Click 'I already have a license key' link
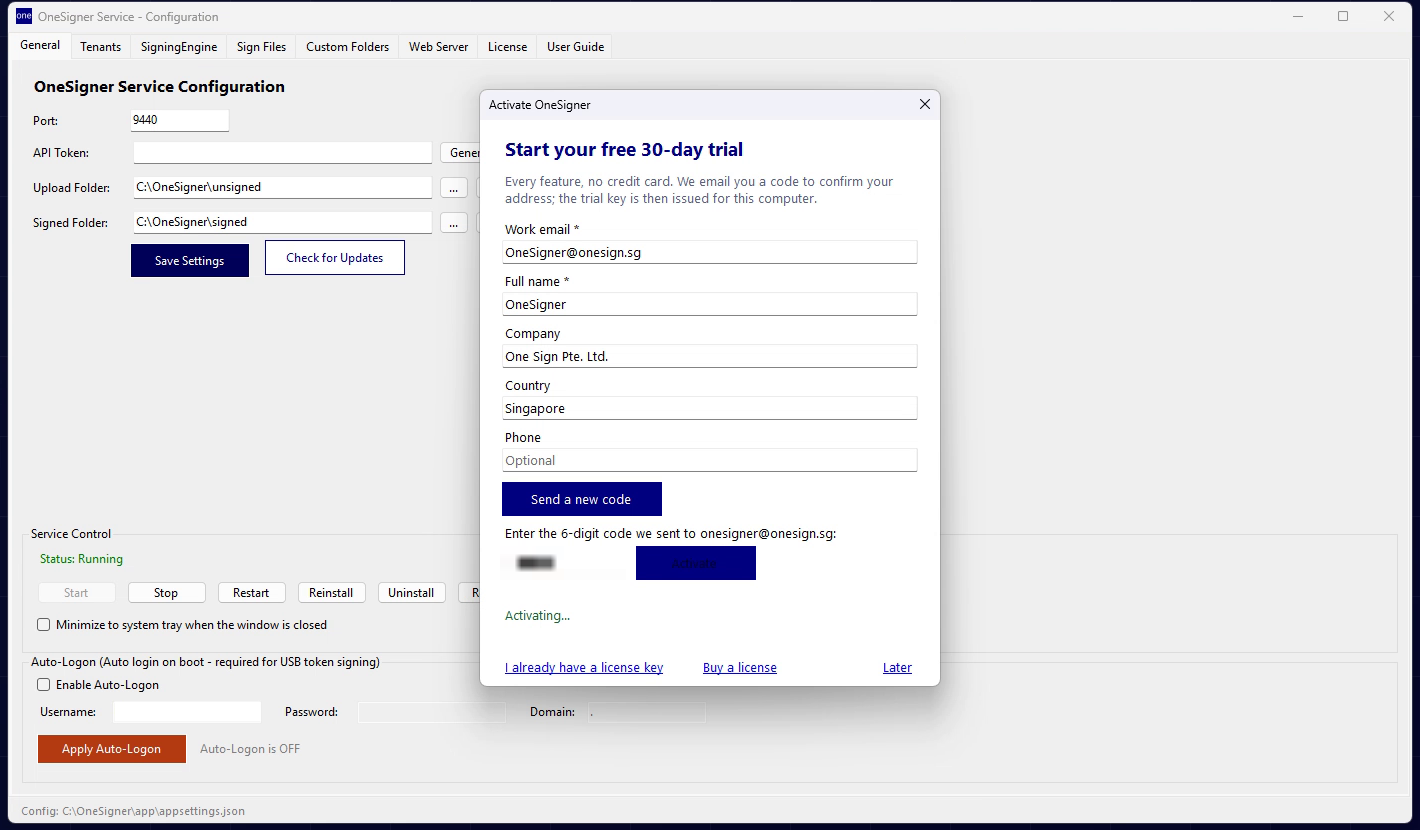Viewport: 1420px width, 830px height. point(584,668)
